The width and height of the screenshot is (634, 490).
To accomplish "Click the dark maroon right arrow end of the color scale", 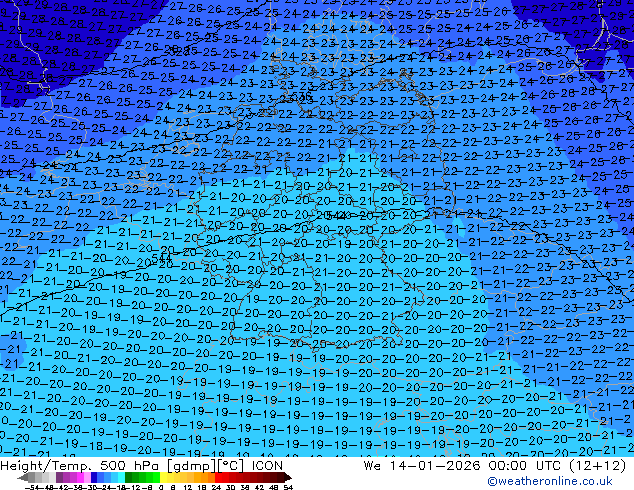I will [x=288, y=477].
